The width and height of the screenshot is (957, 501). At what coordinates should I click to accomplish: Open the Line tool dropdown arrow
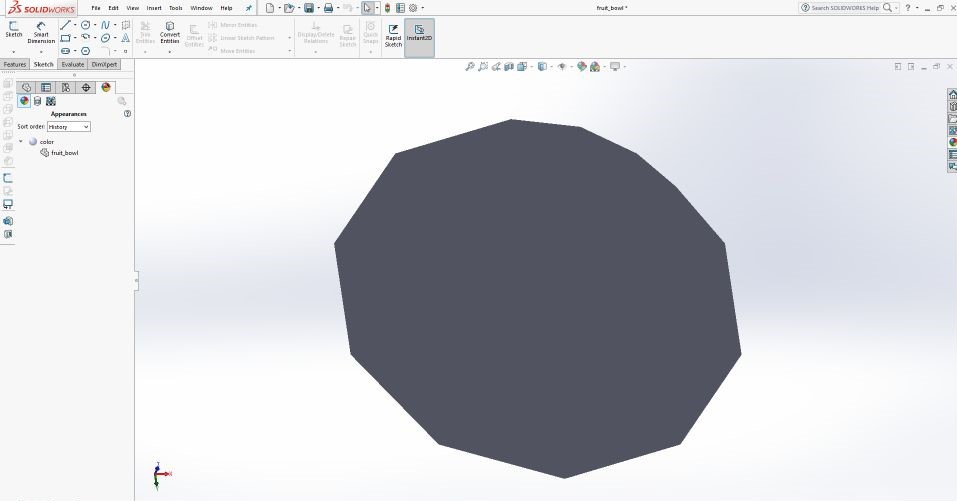75,25
